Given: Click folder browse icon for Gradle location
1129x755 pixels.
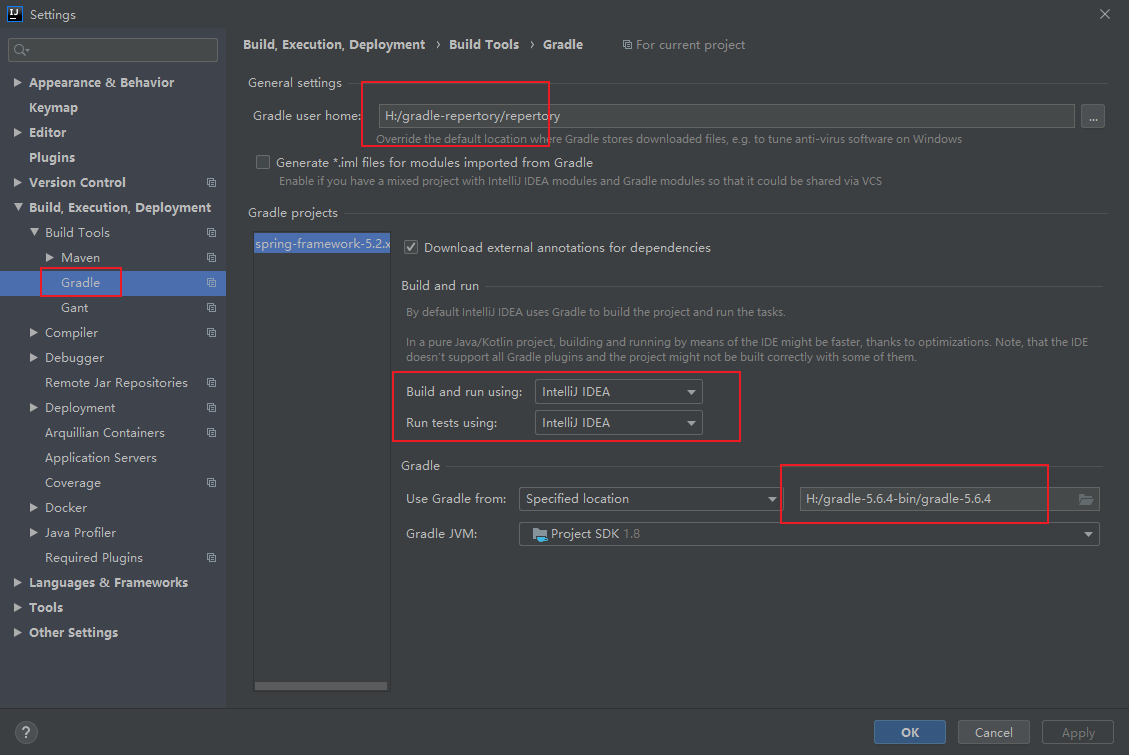Looking at the screenshot, I should 1086,499.
